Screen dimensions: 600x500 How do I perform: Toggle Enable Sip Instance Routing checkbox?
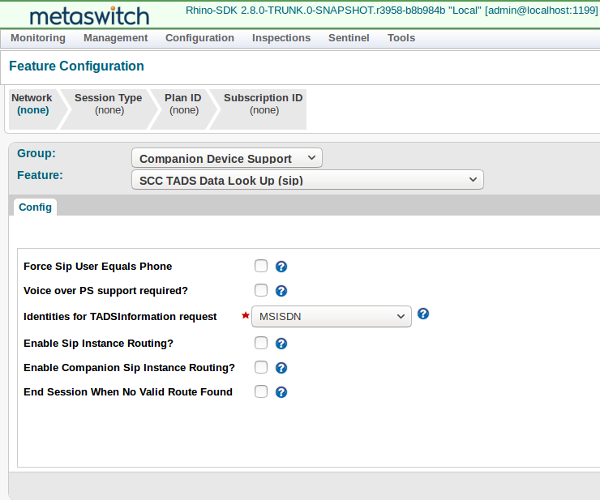[261, 342]
